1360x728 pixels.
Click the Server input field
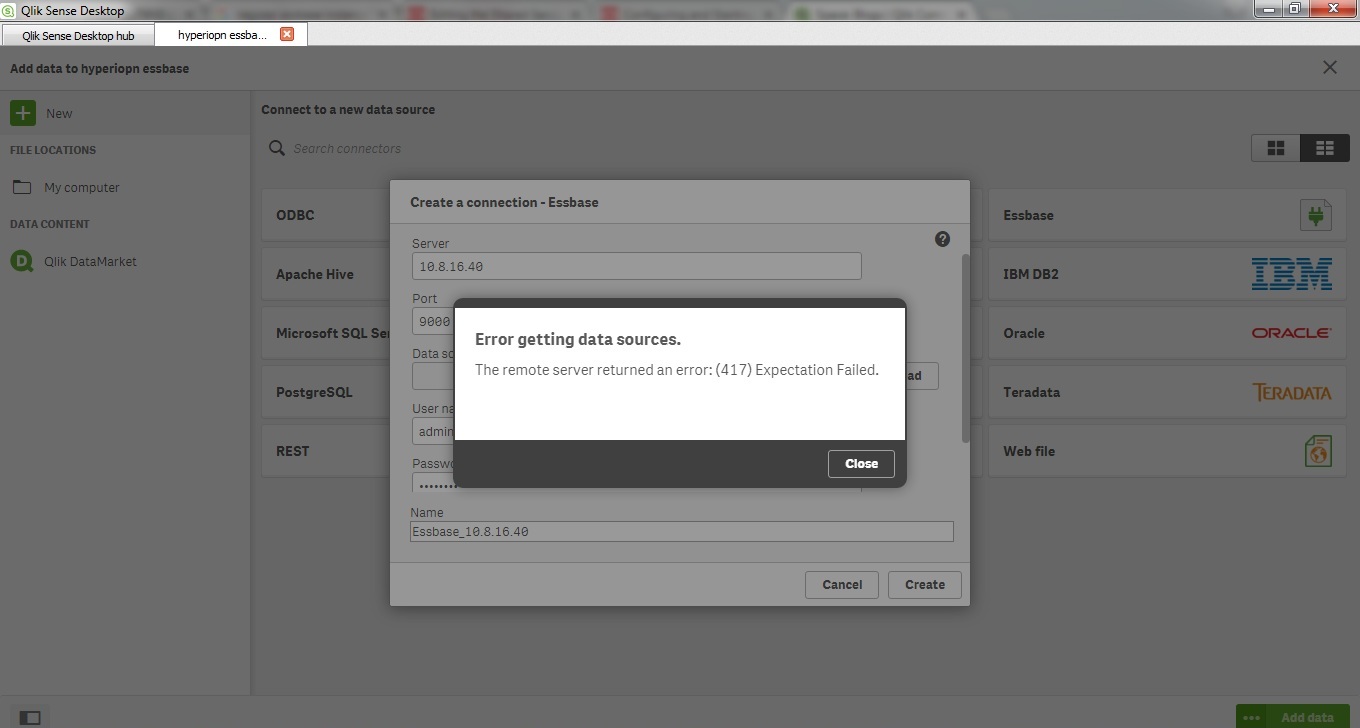[636, 266]
